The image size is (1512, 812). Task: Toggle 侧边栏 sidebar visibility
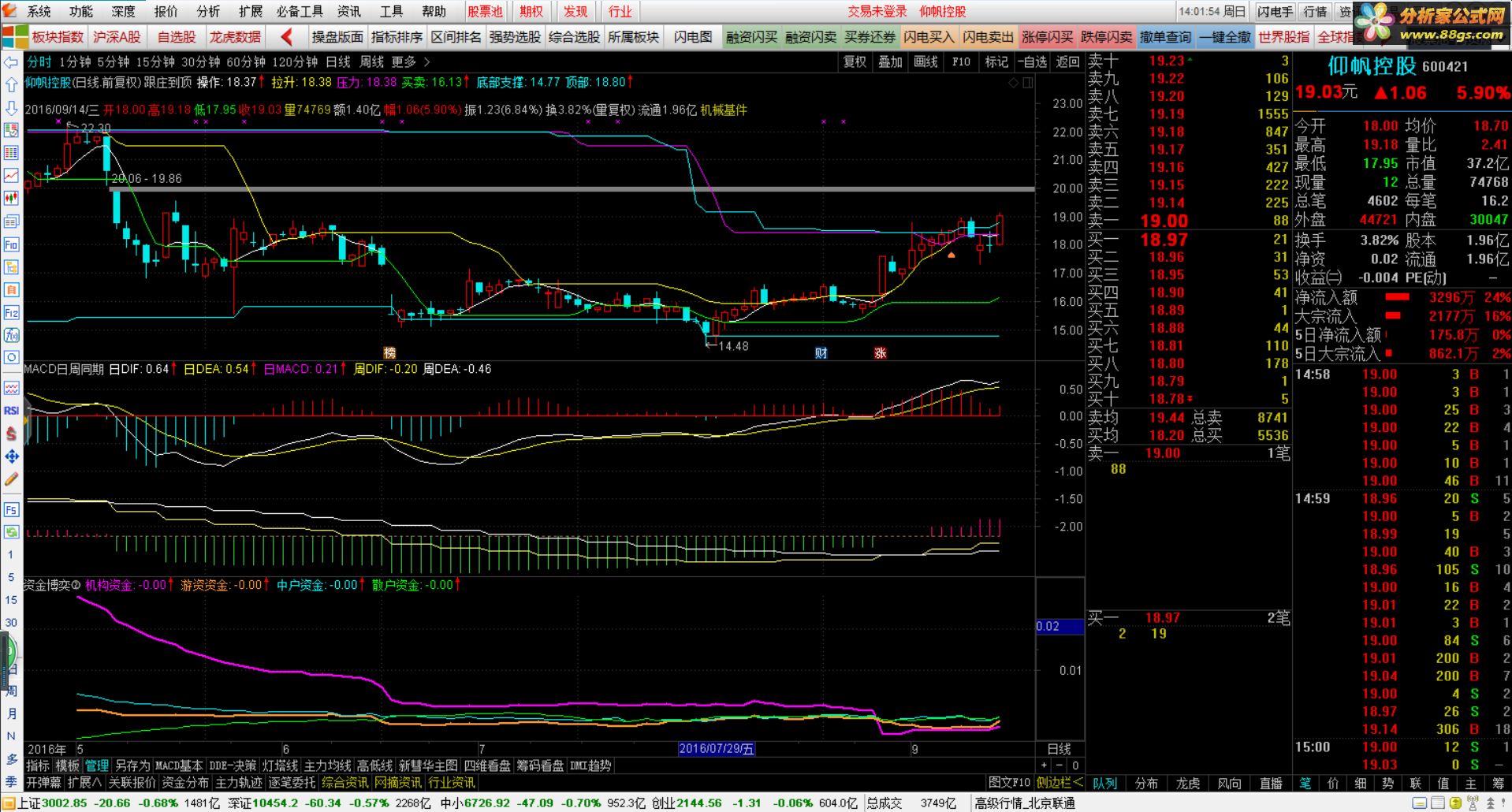coord(1060,782)
